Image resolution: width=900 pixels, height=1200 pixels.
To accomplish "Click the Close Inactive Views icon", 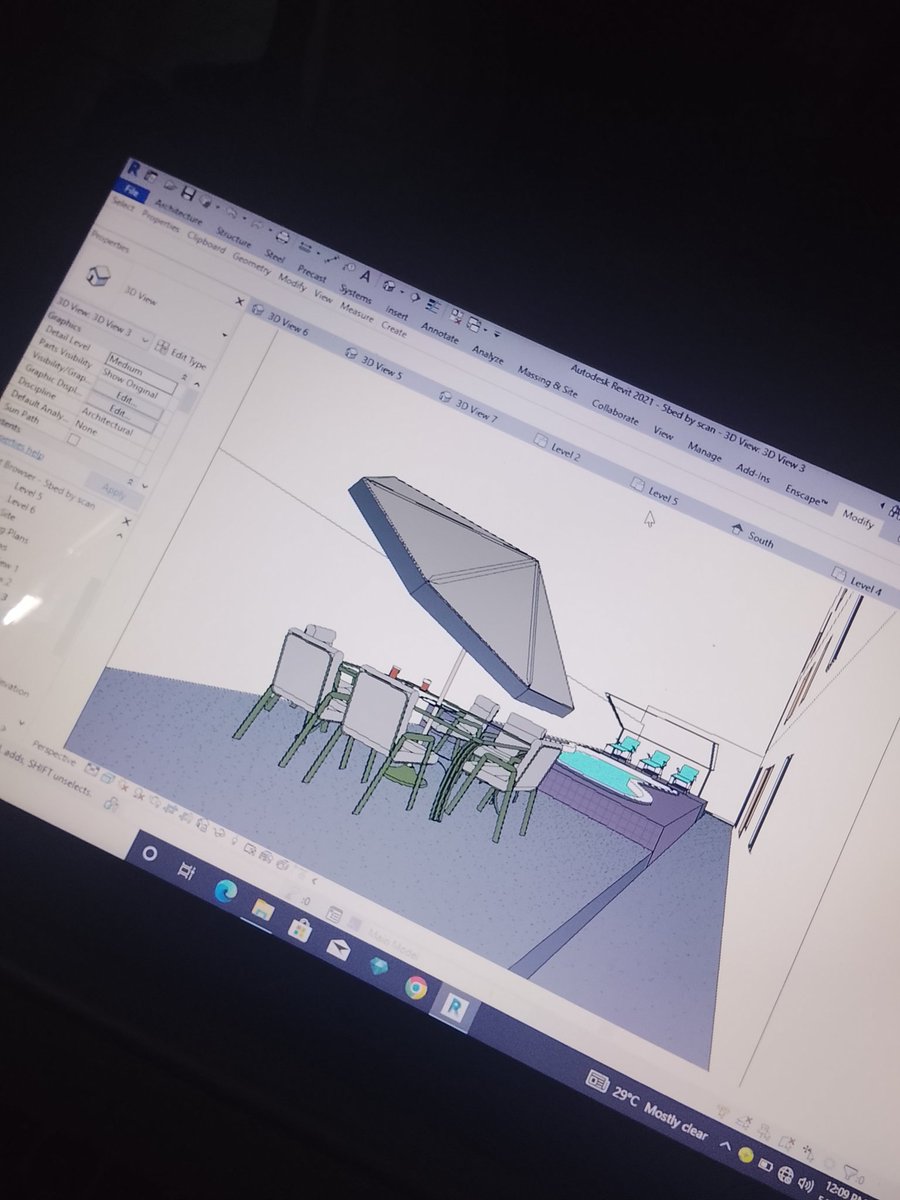I will pos(456,318).
